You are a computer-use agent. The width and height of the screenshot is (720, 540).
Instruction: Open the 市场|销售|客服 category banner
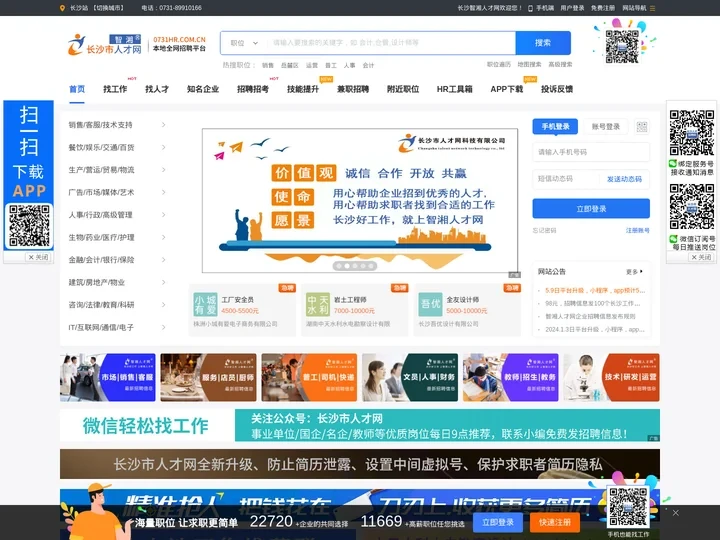point(108,377)
